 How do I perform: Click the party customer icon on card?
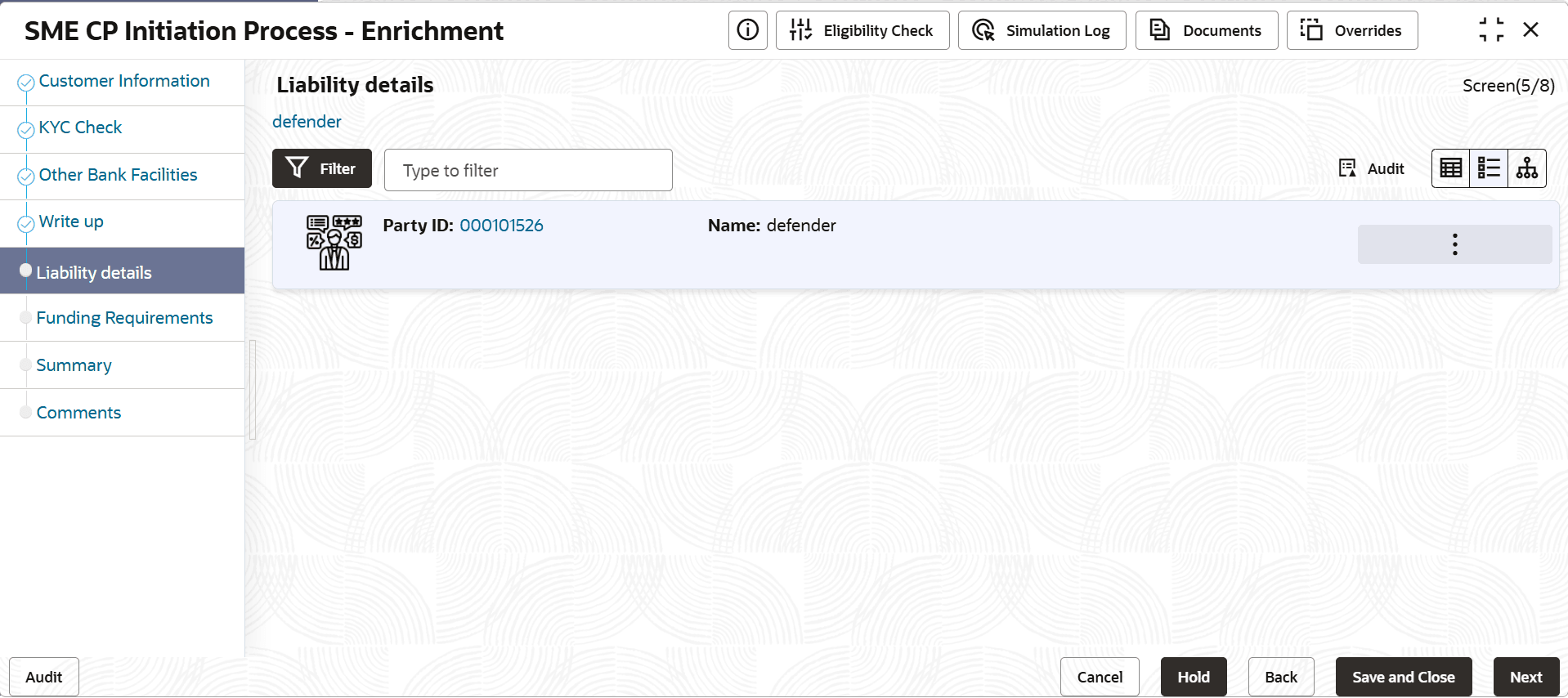click(334, 243)
